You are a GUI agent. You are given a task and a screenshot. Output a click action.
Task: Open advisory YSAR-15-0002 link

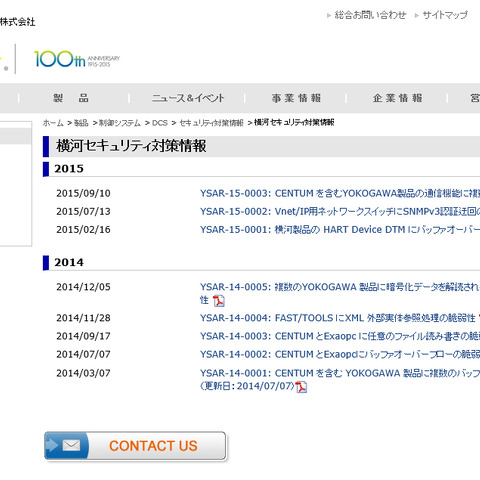point(340,211)
